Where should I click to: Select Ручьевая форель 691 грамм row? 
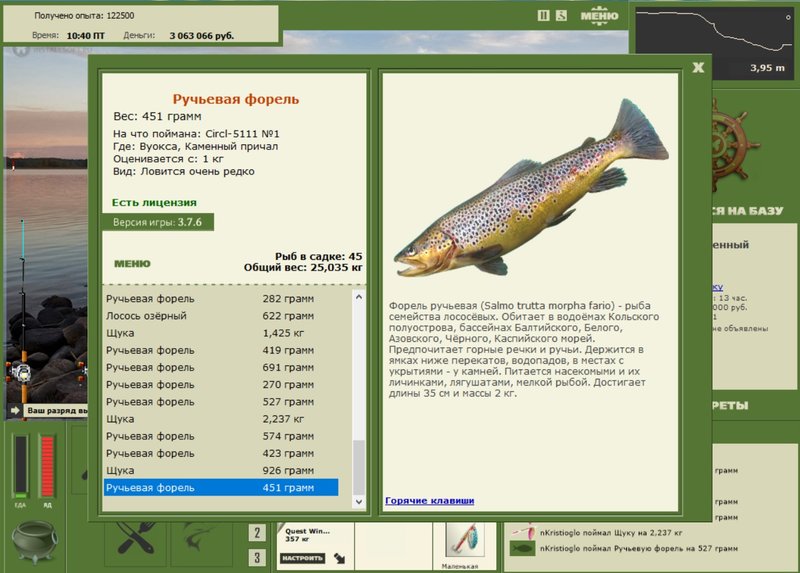click(221, 367)
